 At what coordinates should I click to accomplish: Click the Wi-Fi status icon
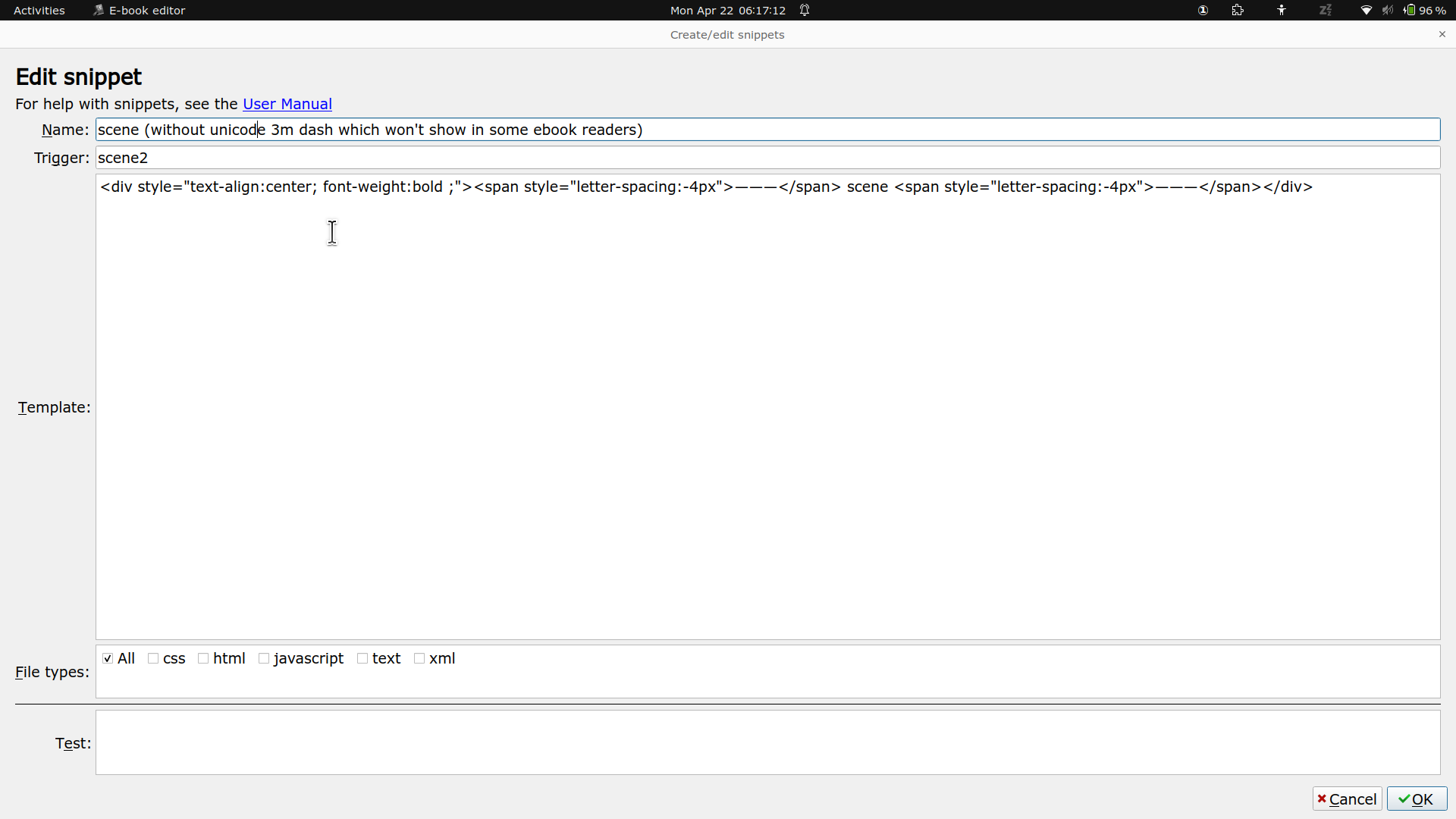click(x=1366, y=11)
